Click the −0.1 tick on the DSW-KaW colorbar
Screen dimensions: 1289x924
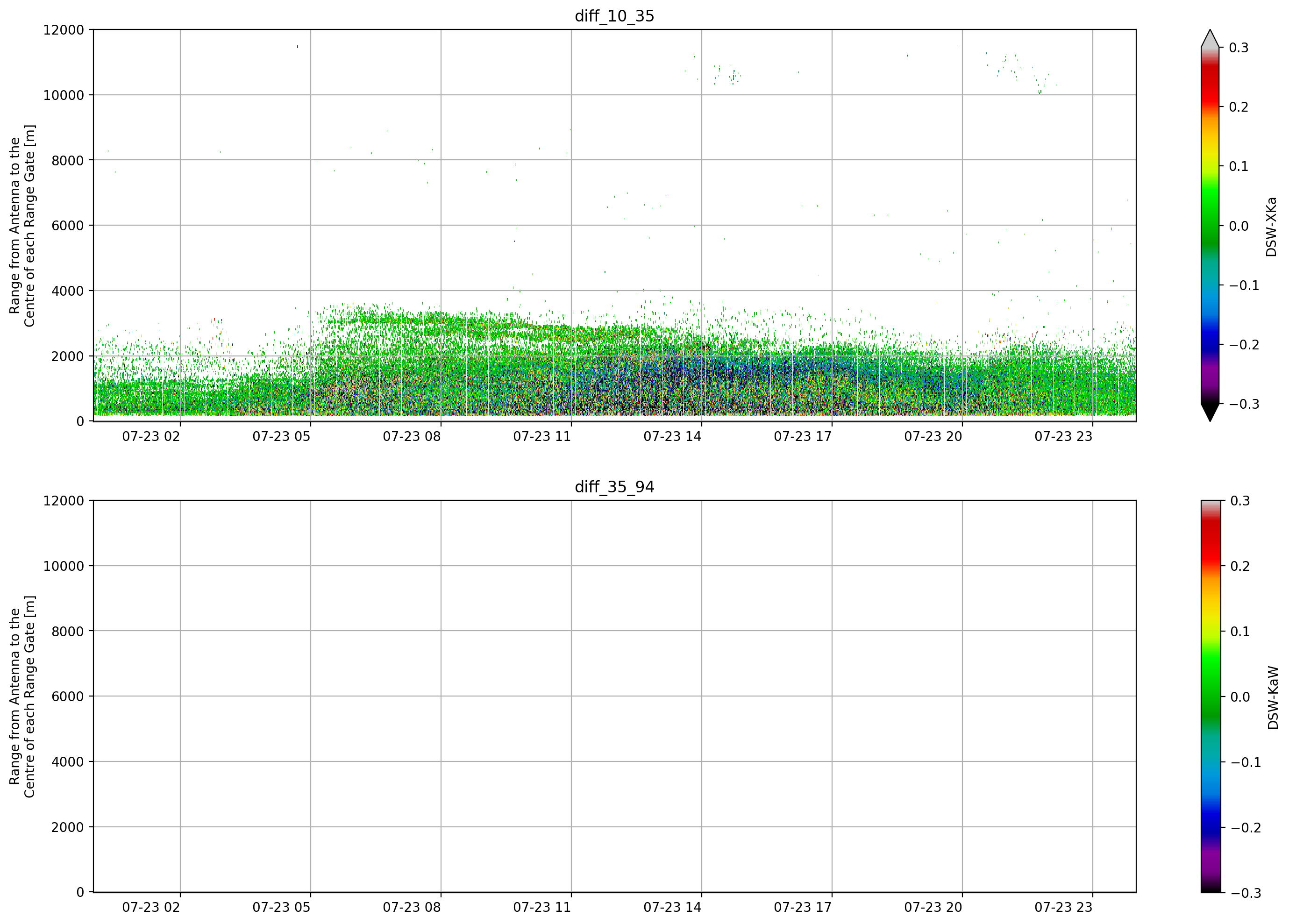pos(1246,763)
